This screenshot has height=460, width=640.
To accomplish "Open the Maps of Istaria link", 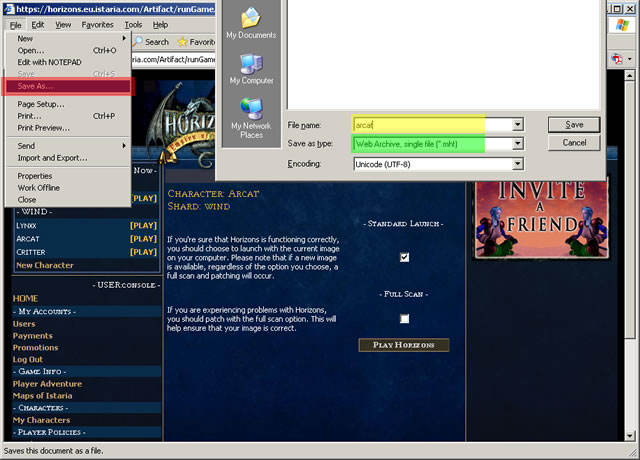I will pyautogui.click(x=47, y=396).
